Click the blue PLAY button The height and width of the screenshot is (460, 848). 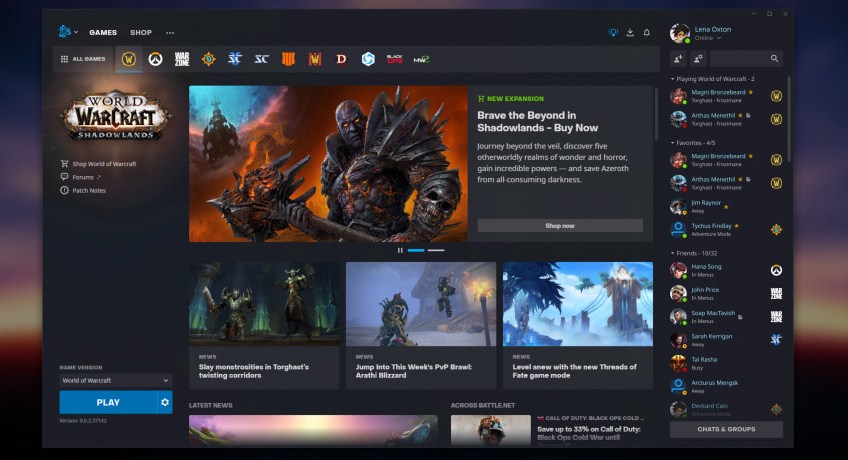pyautogui.click(x=108, y=402)
